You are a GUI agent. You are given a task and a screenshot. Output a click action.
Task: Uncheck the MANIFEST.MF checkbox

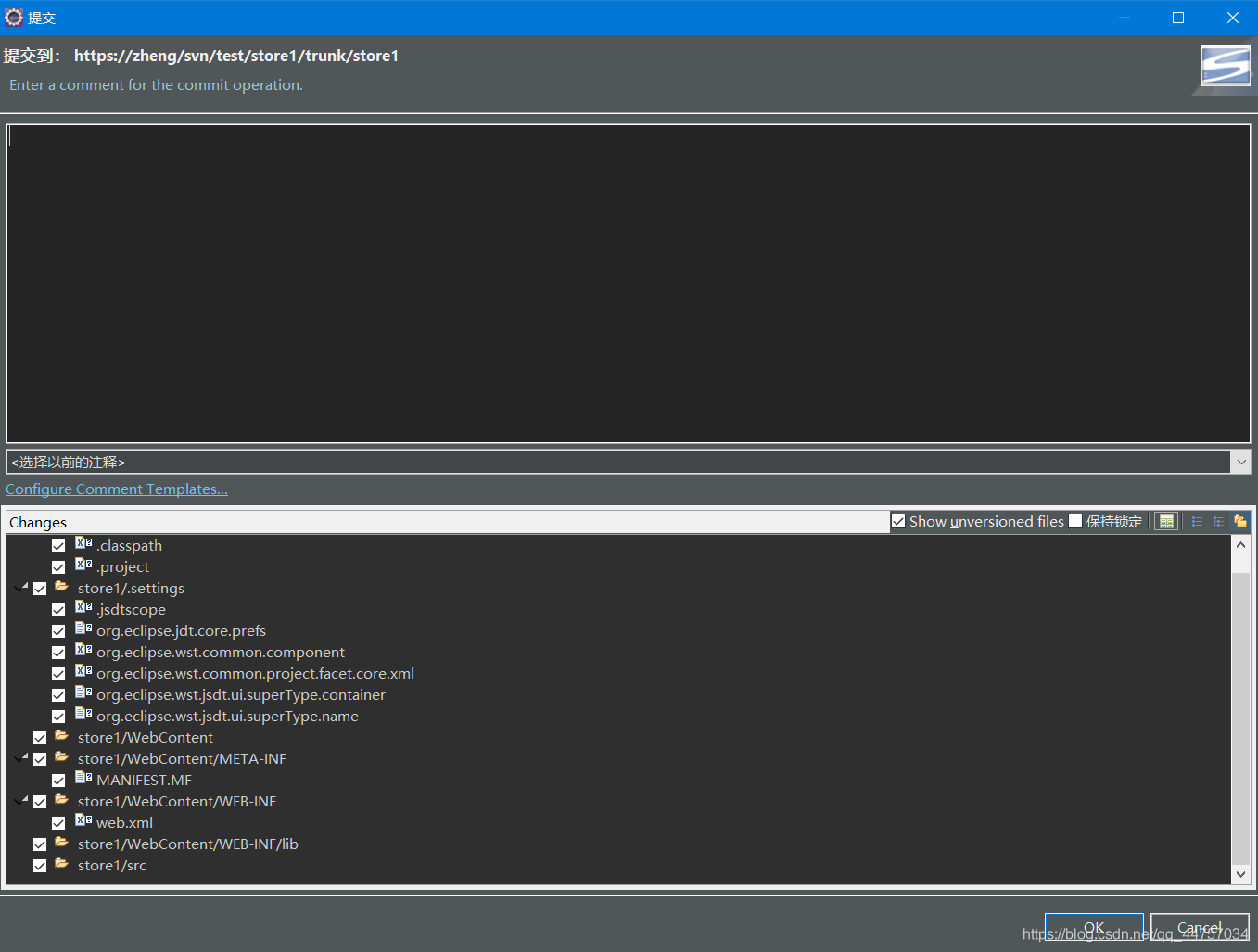[58, 781]
